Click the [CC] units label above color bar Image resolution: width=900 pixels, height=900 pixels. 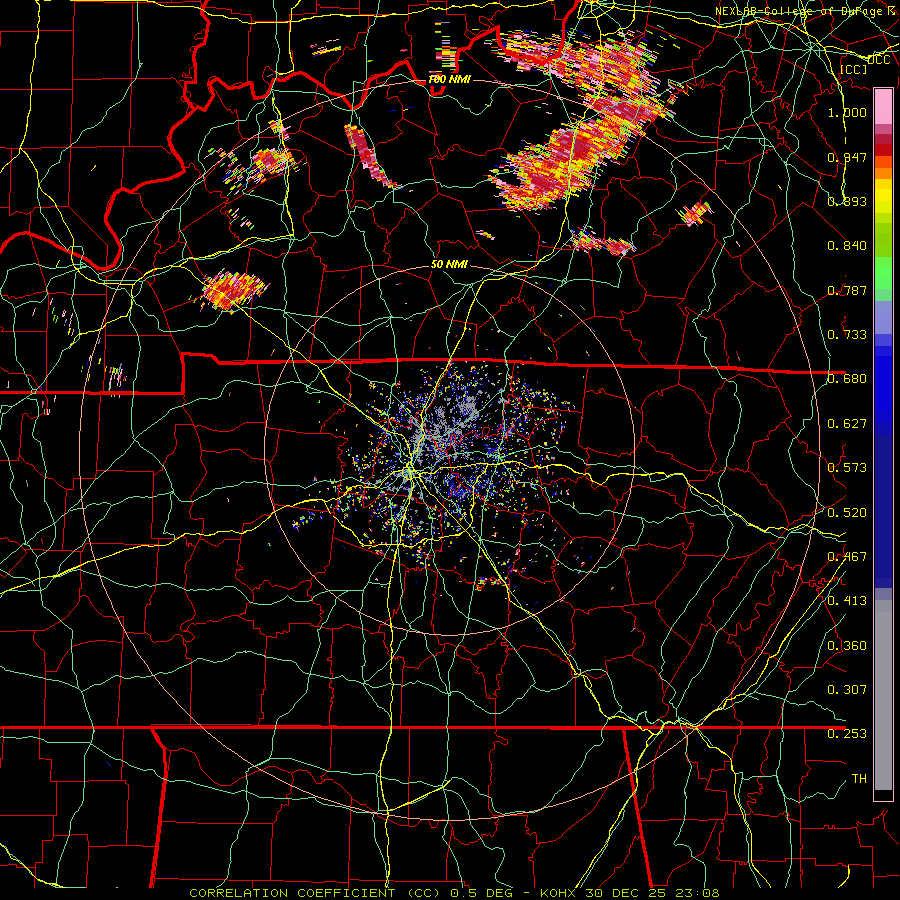(x=854, y=69)
